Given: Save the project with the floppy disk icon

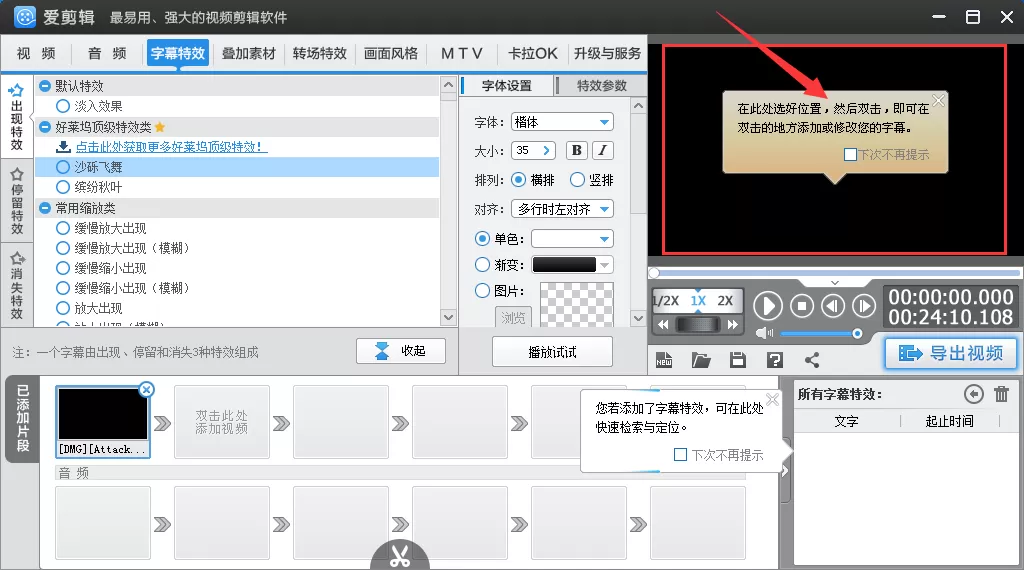Looking at the screenshot, I should (738, 360).
